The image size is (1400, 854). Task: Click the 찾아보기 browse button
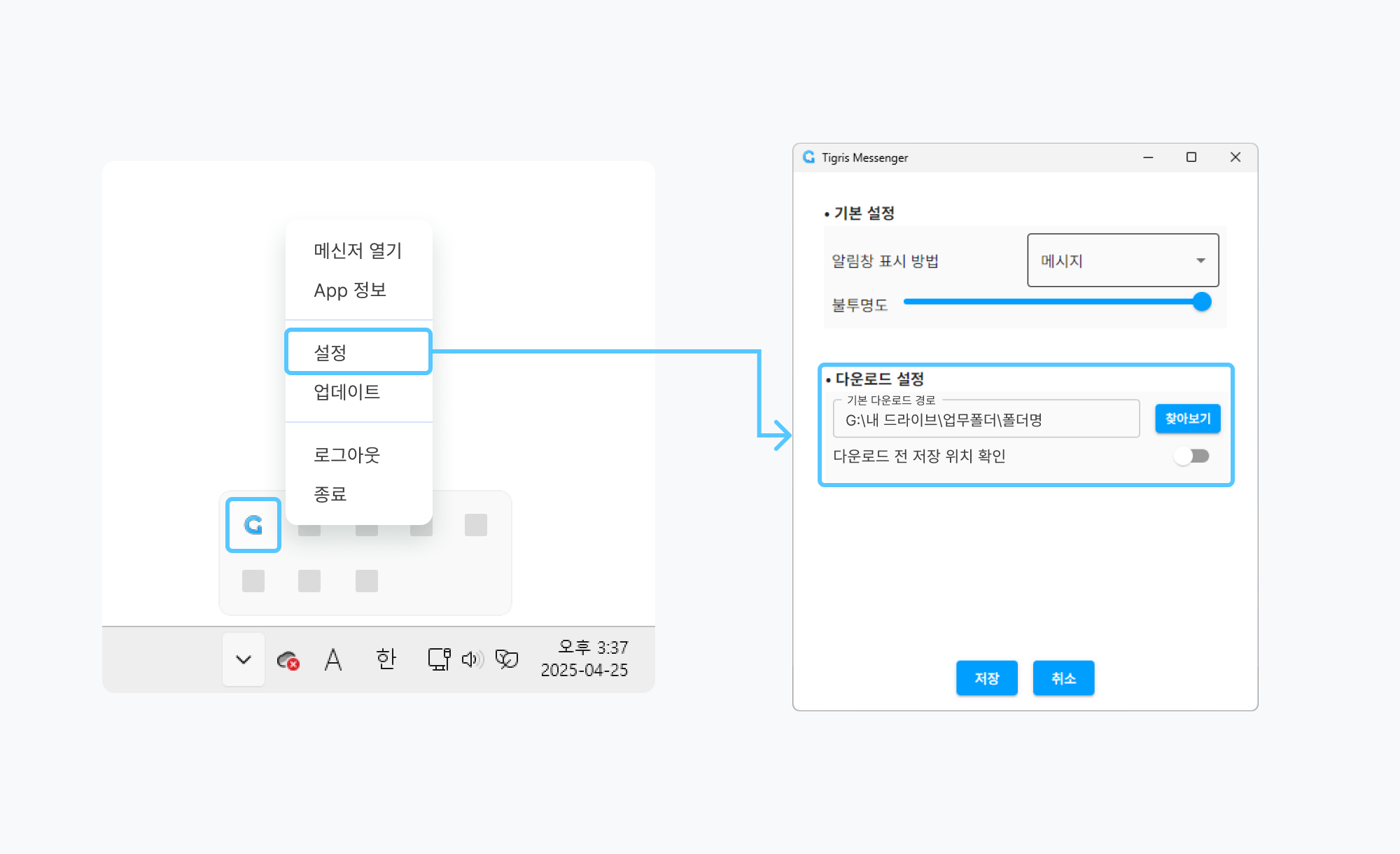1187,419
